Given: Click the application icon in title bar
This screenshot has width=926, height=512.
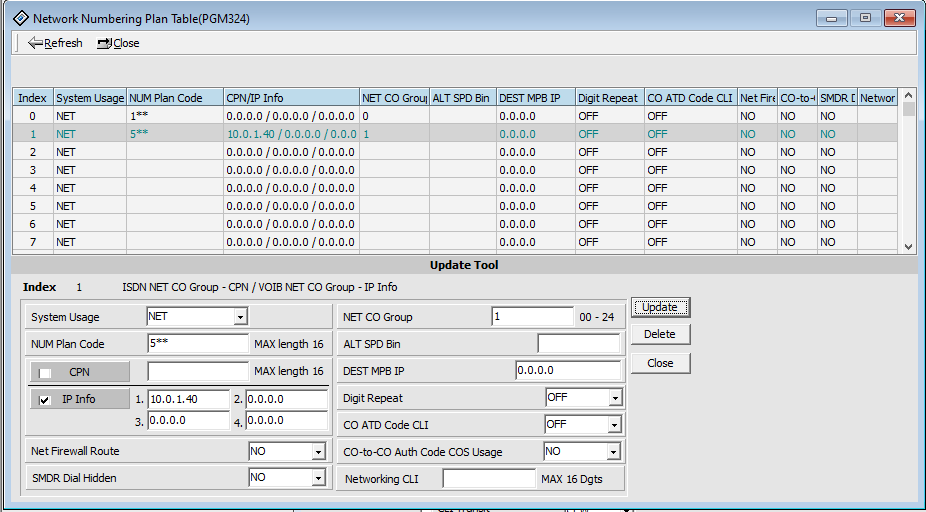Looking at the screenshot, I should [x=20, y=18].
